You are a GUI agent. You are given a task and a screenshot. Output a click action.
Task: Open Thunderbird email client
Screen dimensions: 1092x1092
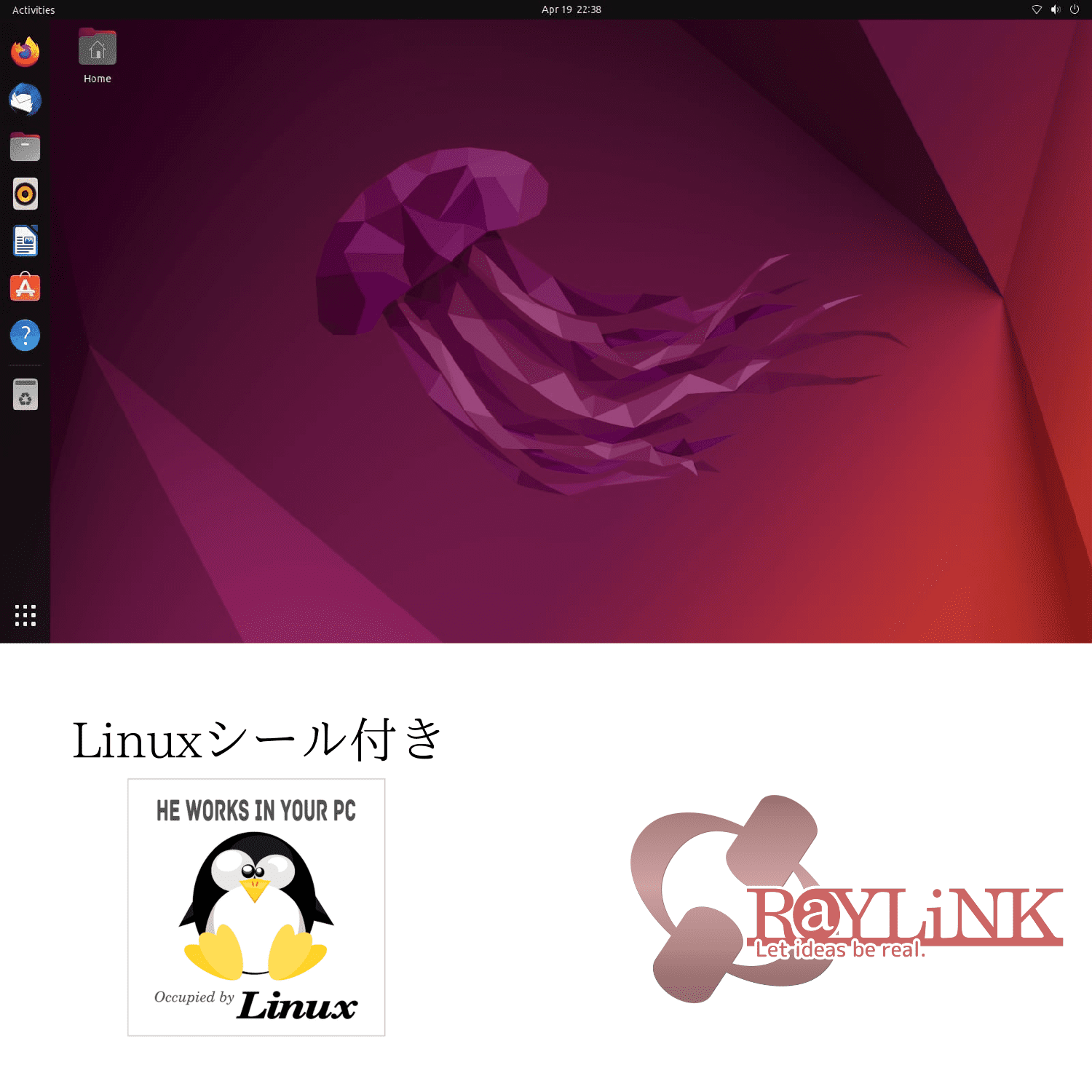pos(25,100)
